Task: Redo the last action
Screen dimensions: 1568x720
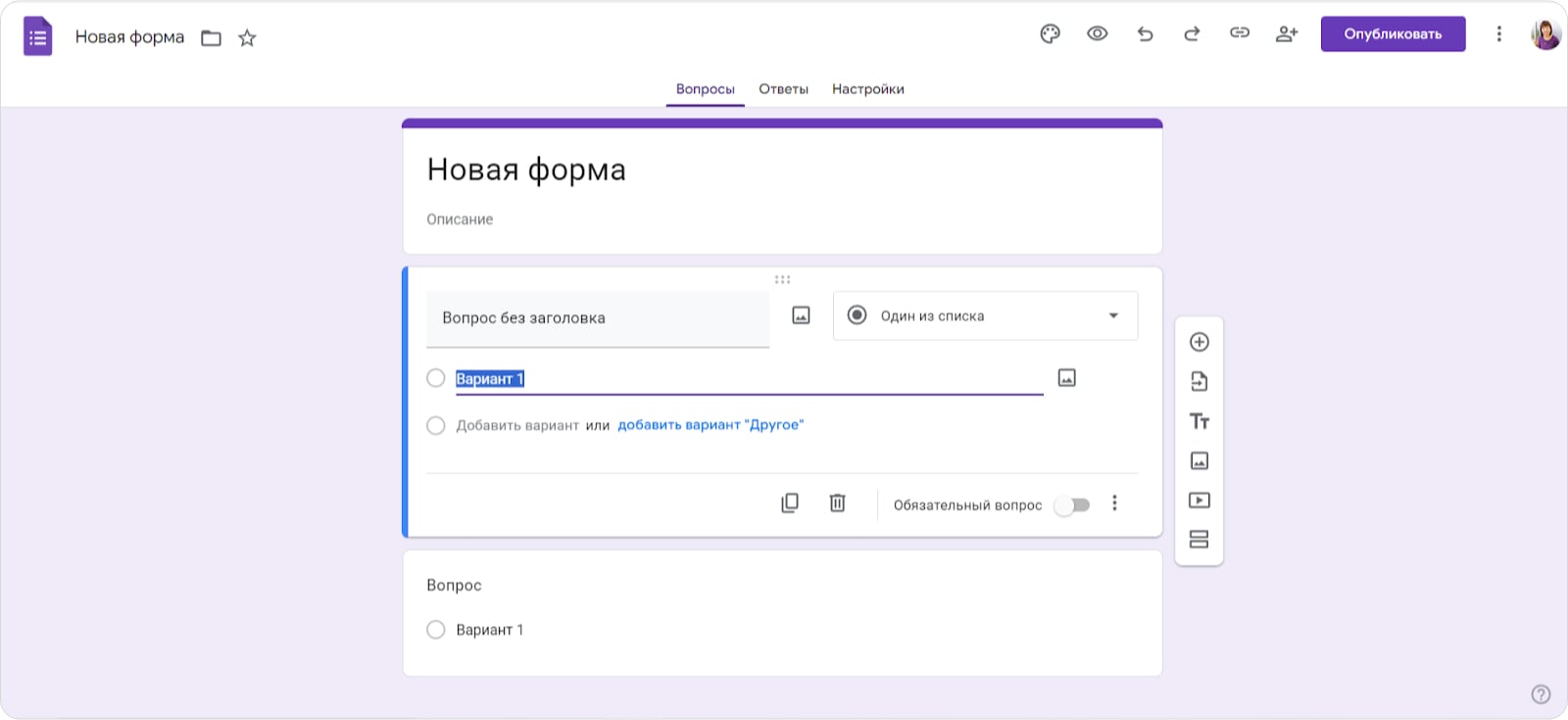Action: click(1192, 34)
